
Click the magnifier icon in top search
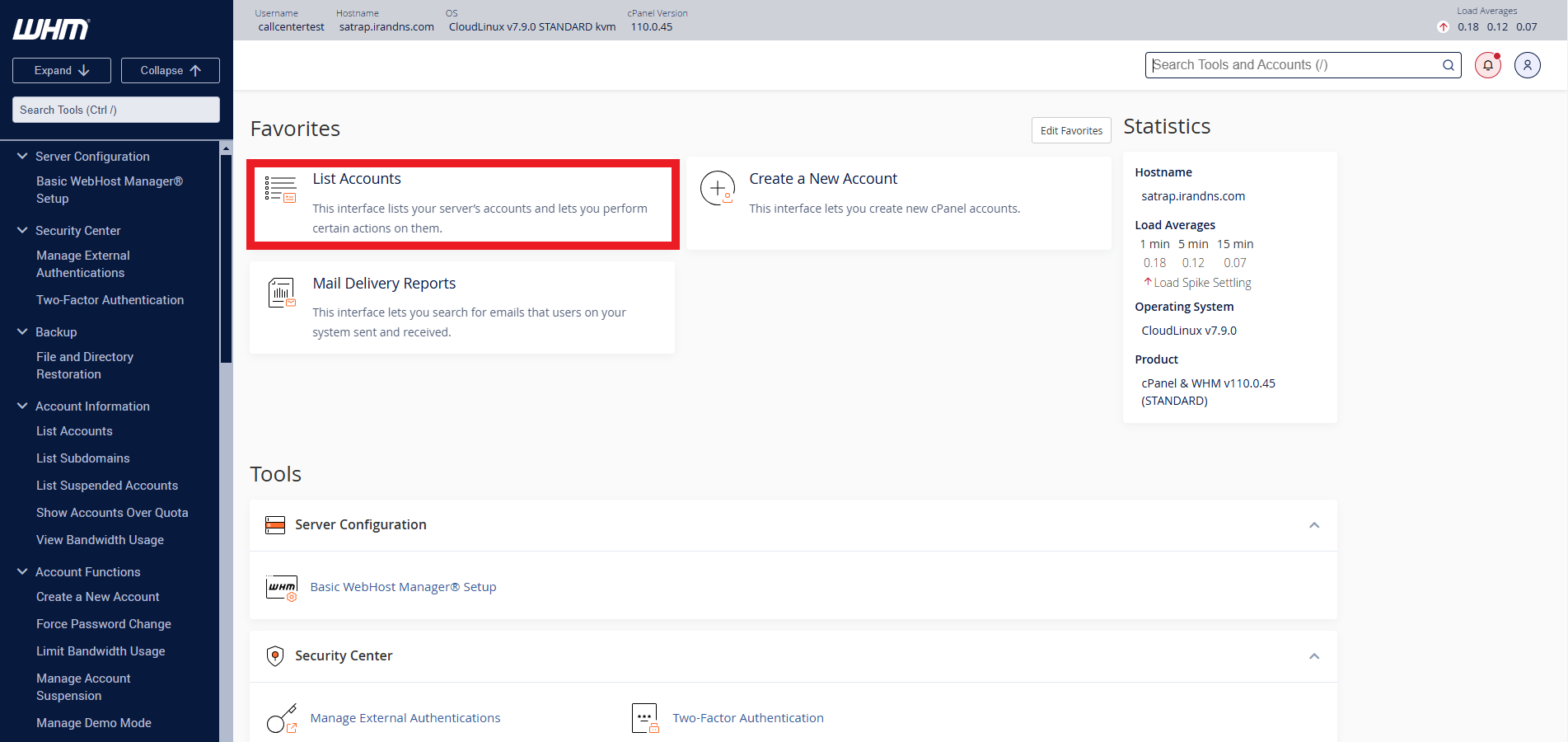point(1448,65)
